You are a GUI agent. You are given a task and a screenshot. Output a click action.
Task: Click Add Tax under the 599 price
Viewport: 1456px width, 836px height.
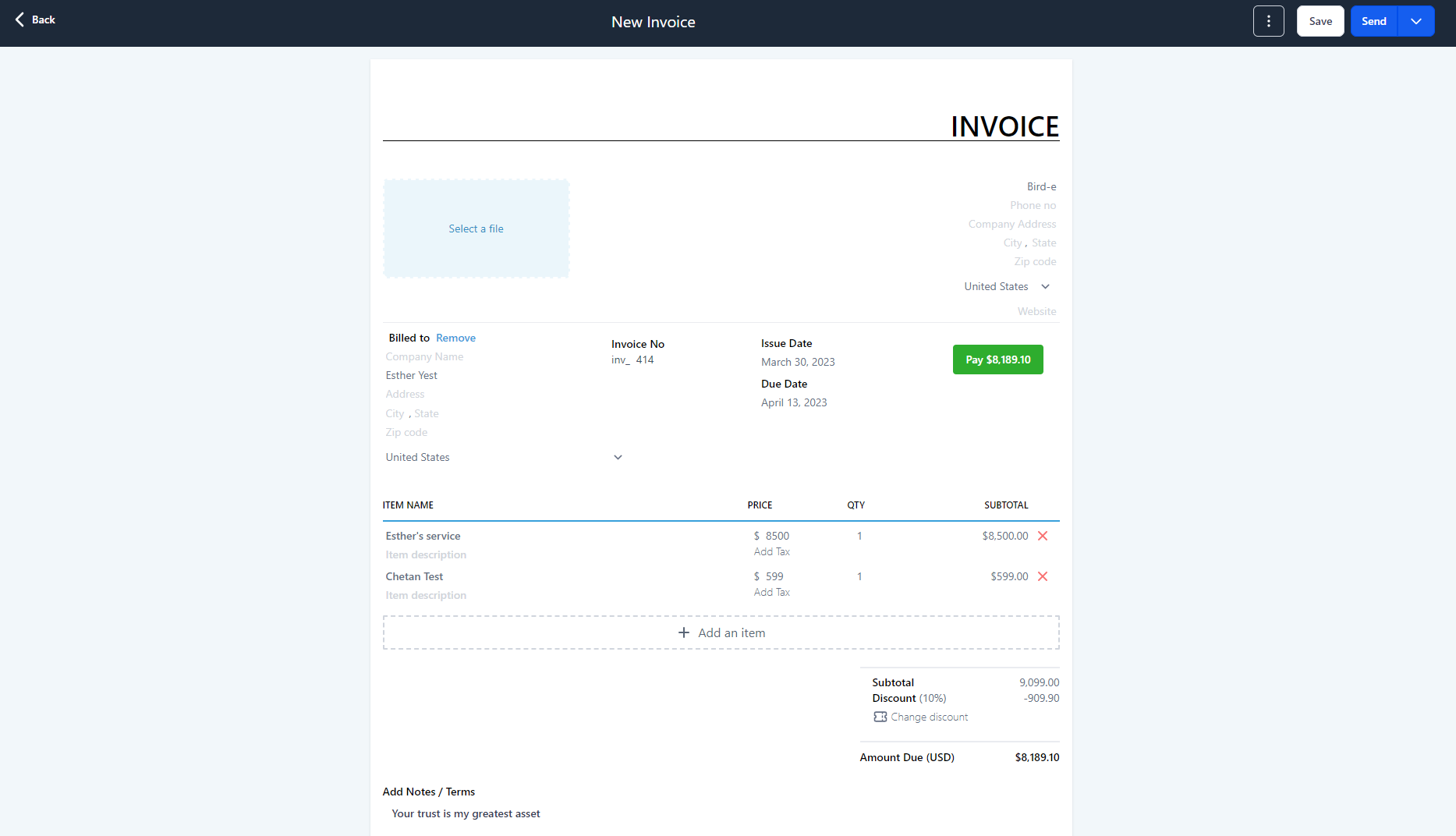pyautogui.click(x=771, y=592)
